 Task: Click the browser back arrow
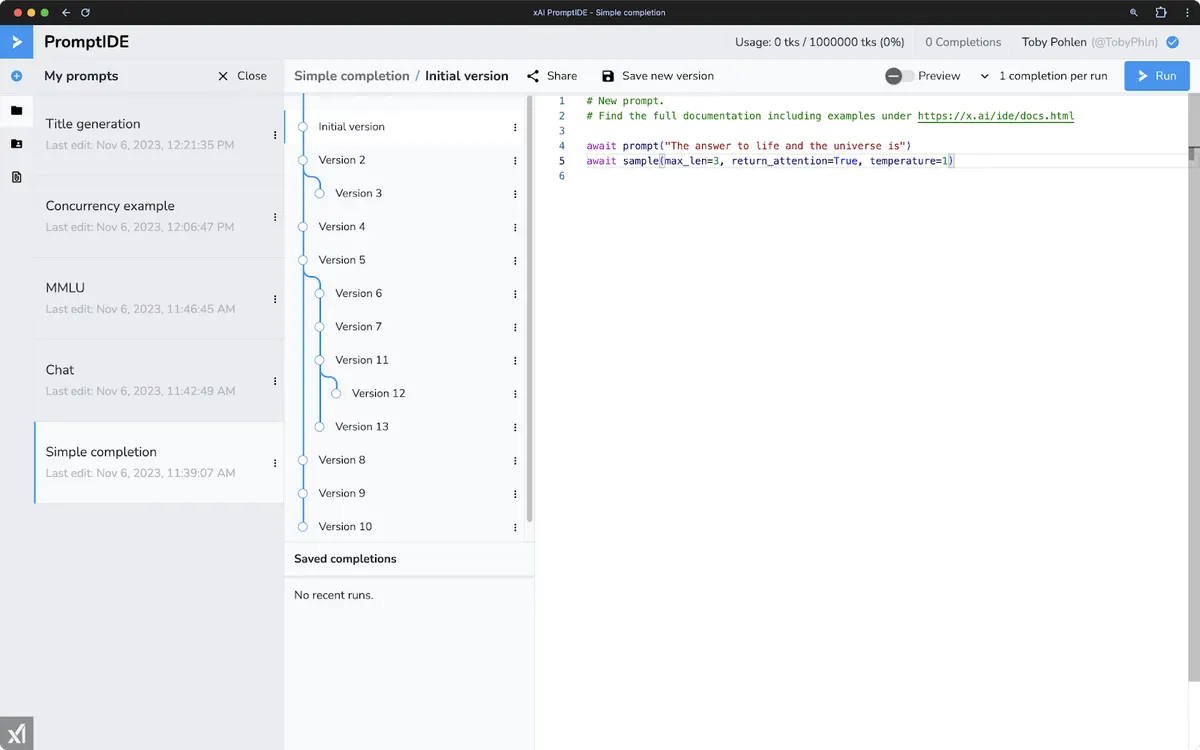click(66, 12)
